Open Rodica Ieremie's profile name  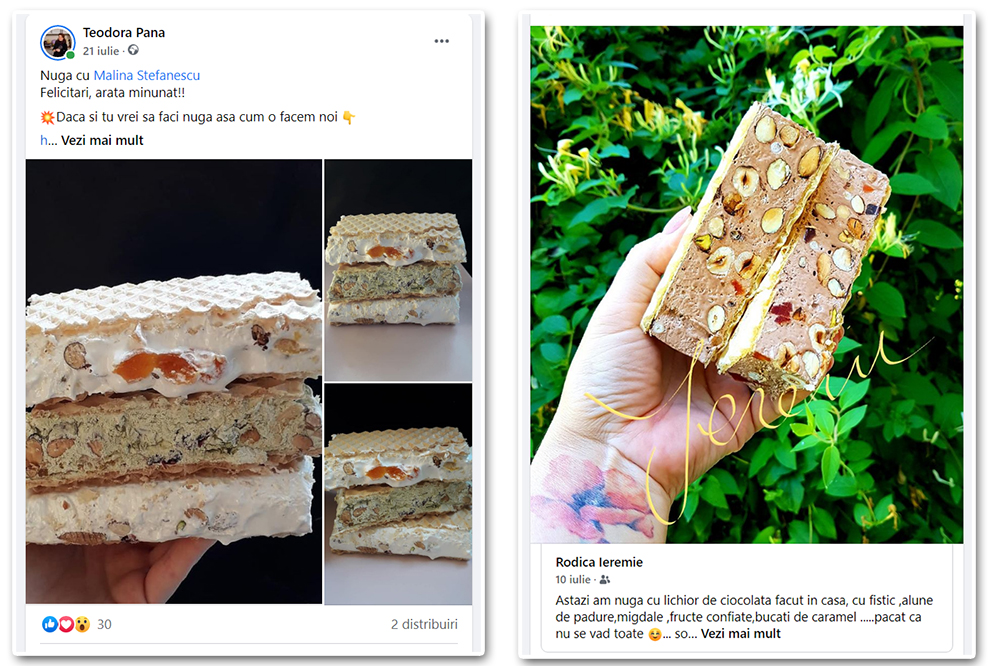(x=599, y=562)
